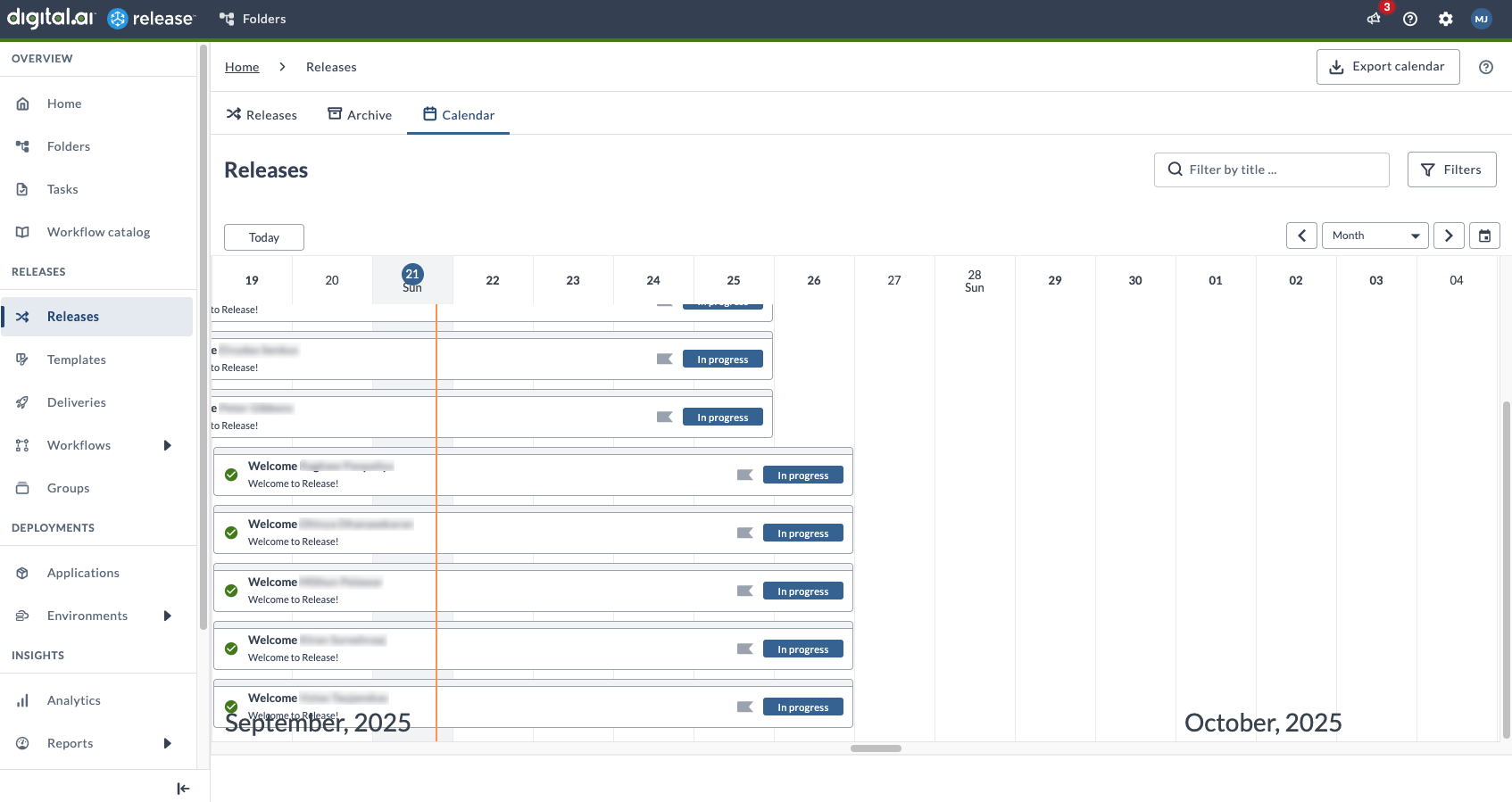Click the digital.ai release logo
The width and height of the screenshot is (1512, 802).
click(100, 18)
